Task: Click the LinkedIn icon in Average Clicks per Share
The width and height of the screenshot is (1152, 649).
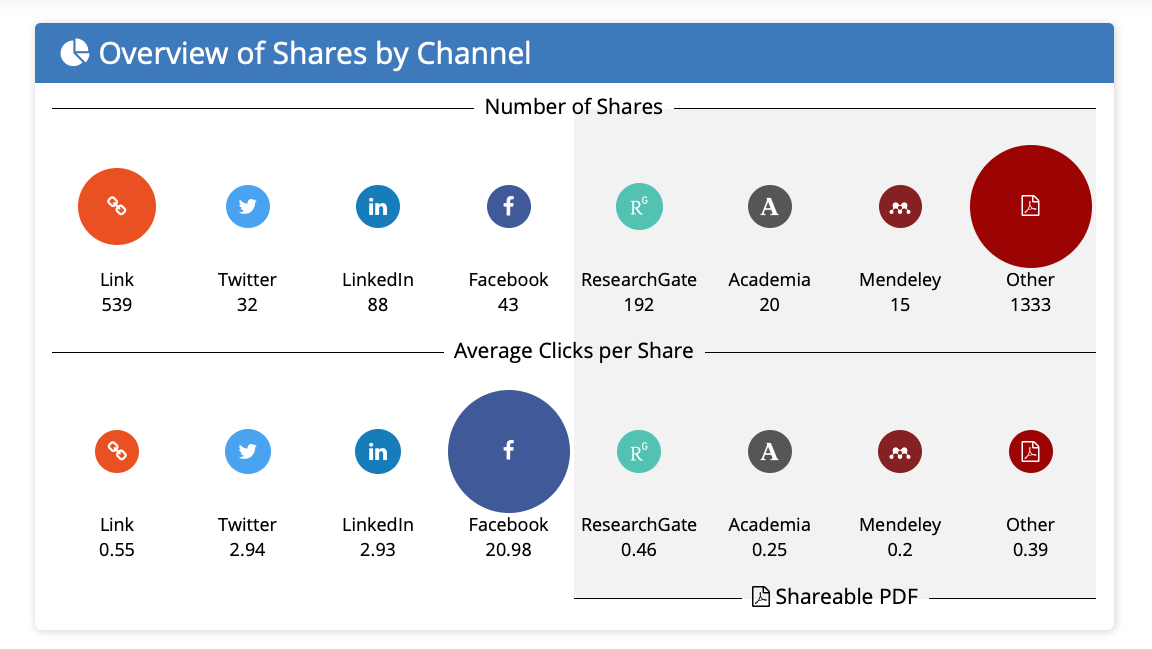Action: tap(377, 452)
